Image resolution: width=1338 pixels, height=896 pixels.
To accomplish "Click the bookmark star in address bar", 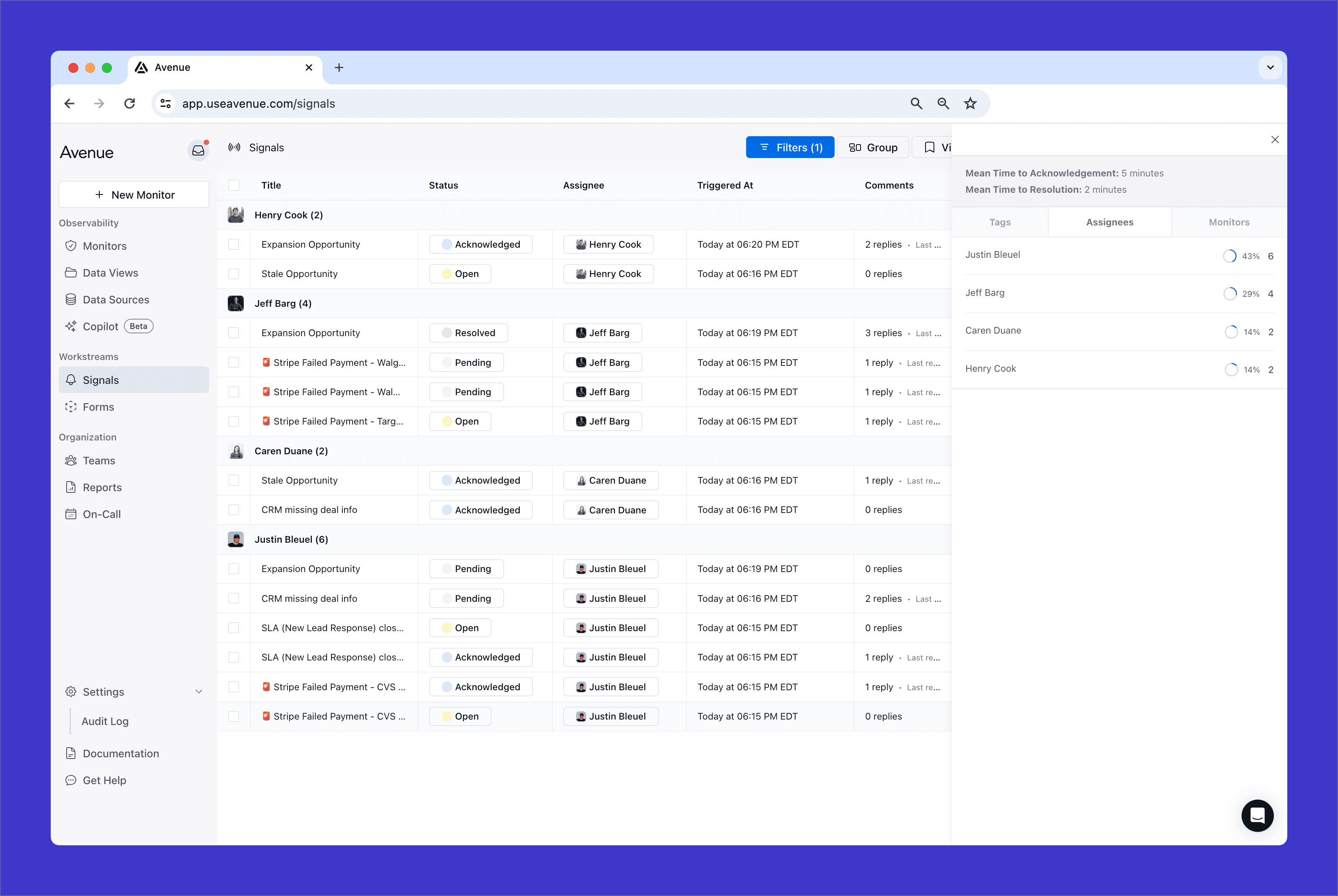I will pyautogui.click(x=970, y=104).
